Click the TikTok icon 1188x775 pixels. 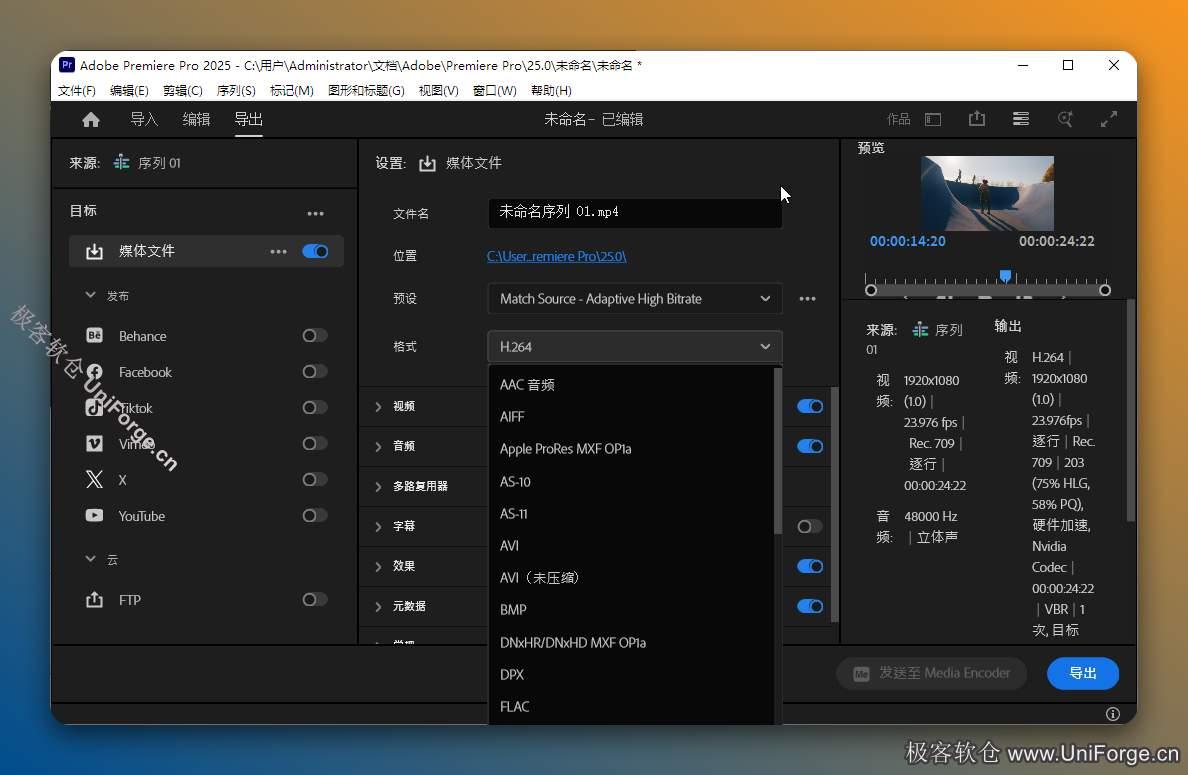click(x=94, y=408)
